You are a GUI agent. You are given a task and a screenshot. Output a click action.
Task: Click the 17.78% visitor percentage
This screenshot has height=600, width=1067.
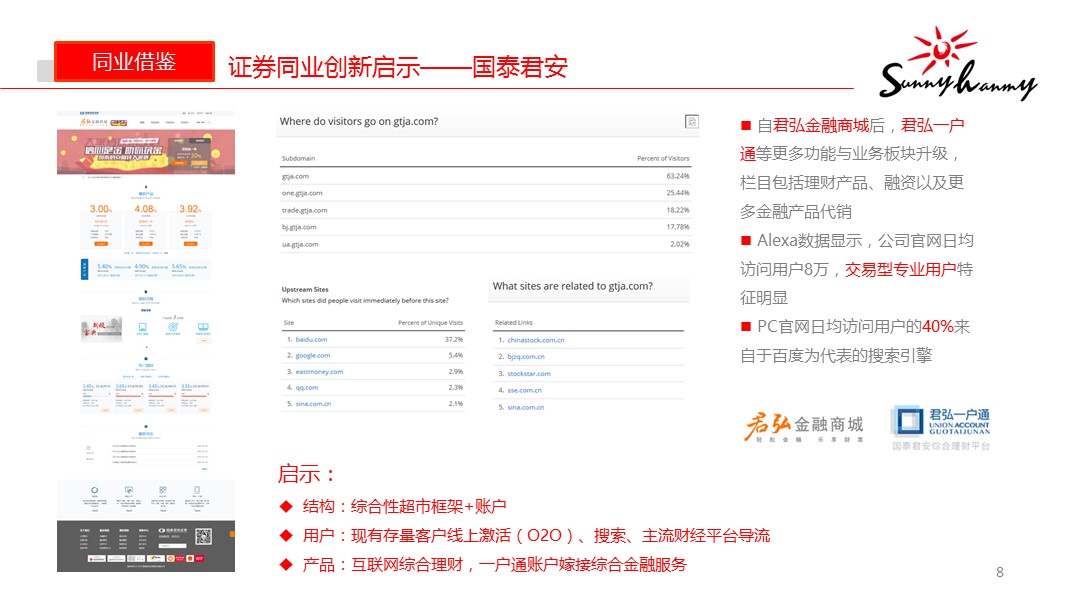tap(678, 227)
